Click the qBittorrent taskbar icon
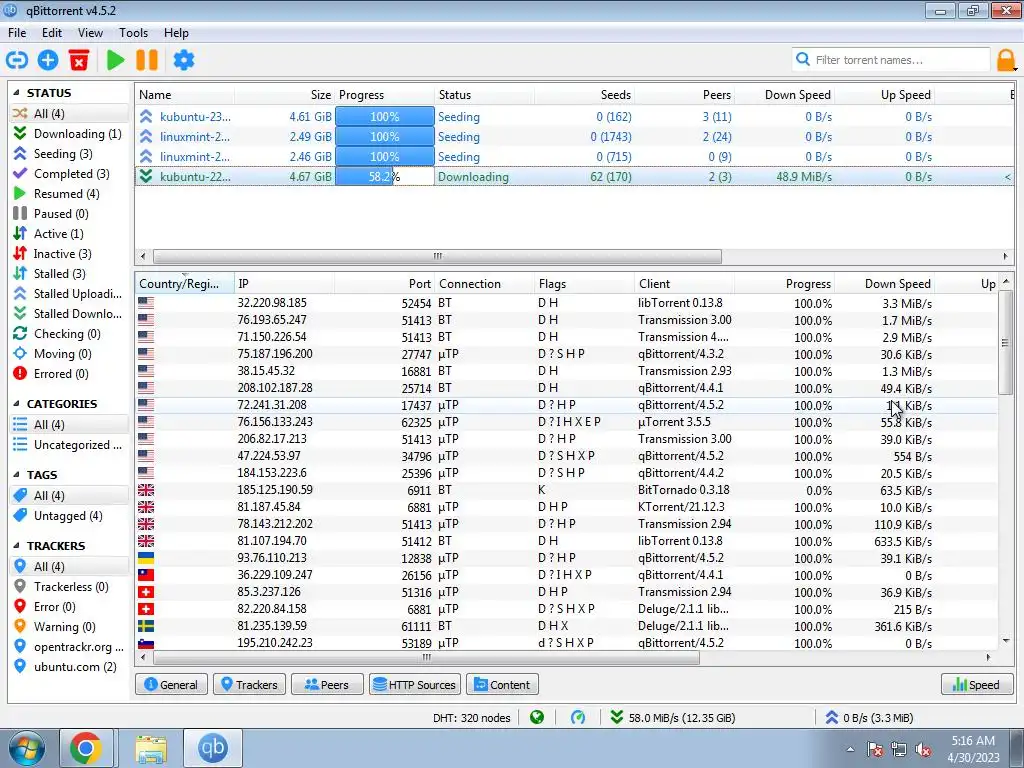1024x768 pixels. click(x=212, y=748)
